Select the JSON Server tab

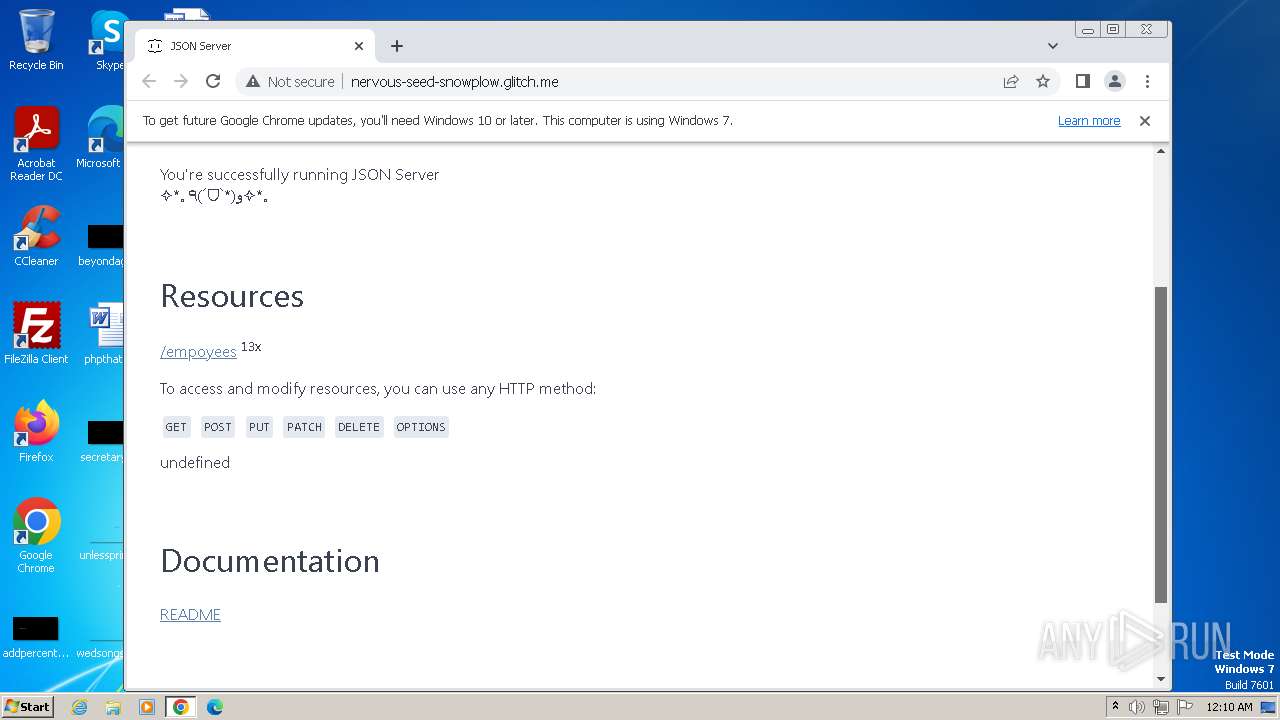click(255, 46)
